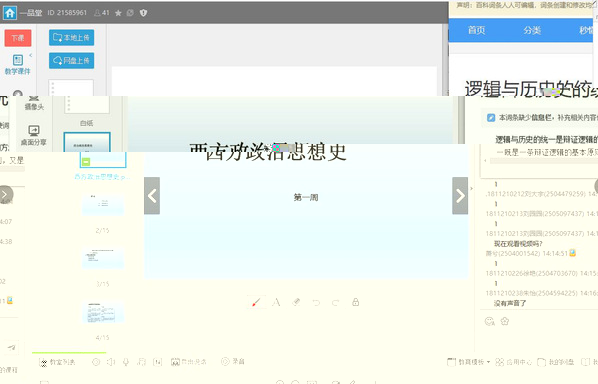Viewport: 598px width, 384px height.
Task: Click the home icon in the title bar
Action: click(x=10, y=13)
